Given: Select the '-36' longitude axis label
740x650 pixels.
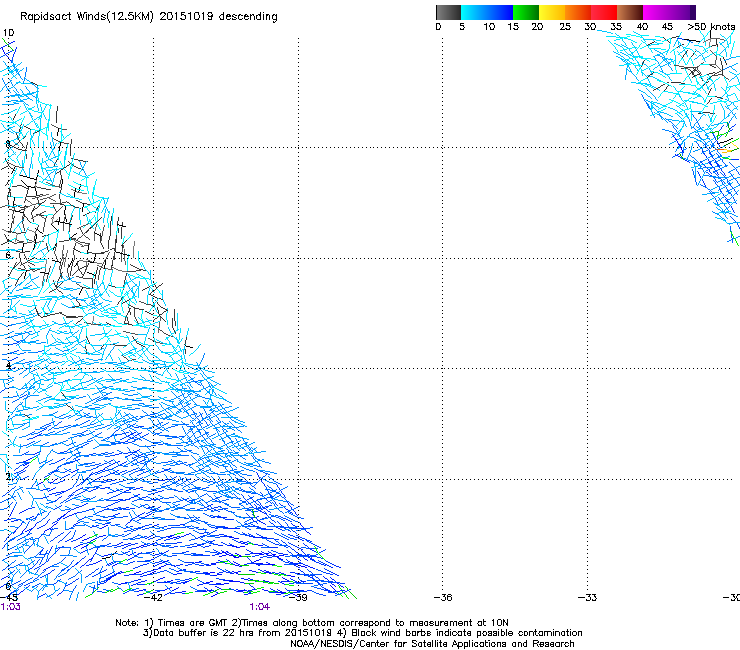Looking at the screenshot, I should coord(443,598).
